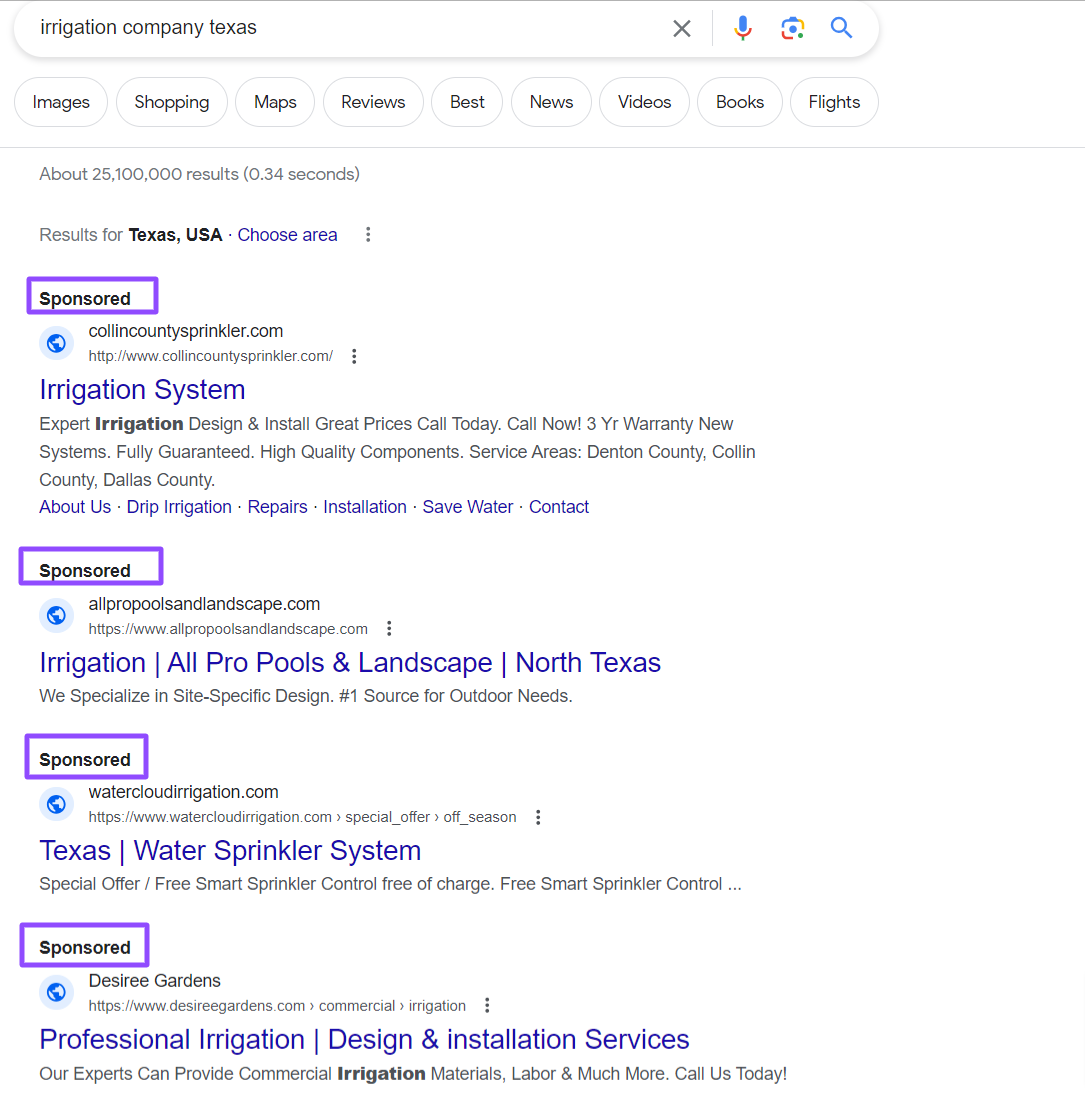Open the Professional Irrigation Design & installation headline
Screen dimensions: 1085x1117
pos(364,1039)
